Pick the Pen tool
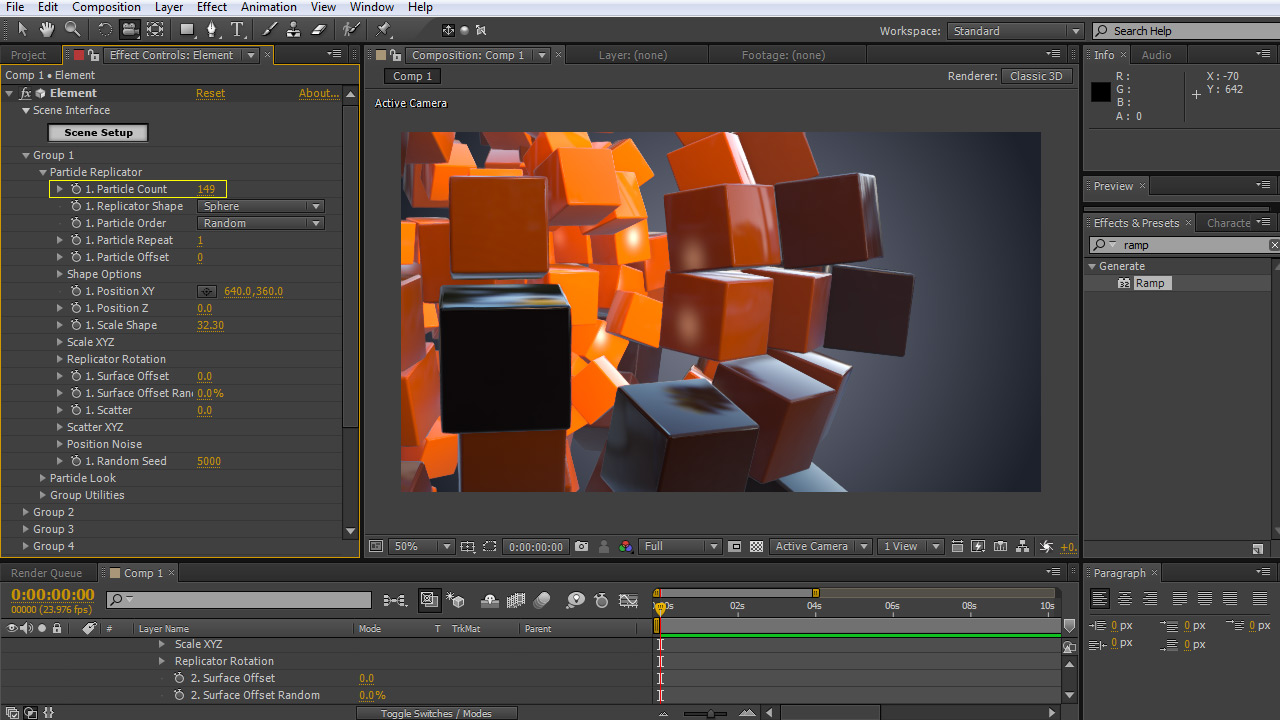The image size is (1280, 720). (x=212, y=30)
